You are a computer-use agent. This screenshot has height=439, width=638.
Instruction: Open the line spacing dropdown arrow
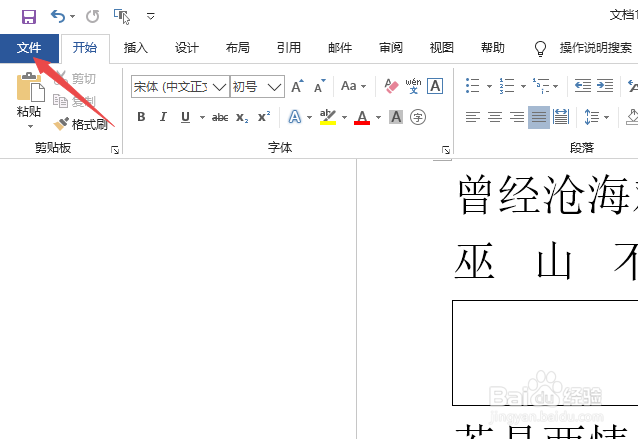[607, 118]
